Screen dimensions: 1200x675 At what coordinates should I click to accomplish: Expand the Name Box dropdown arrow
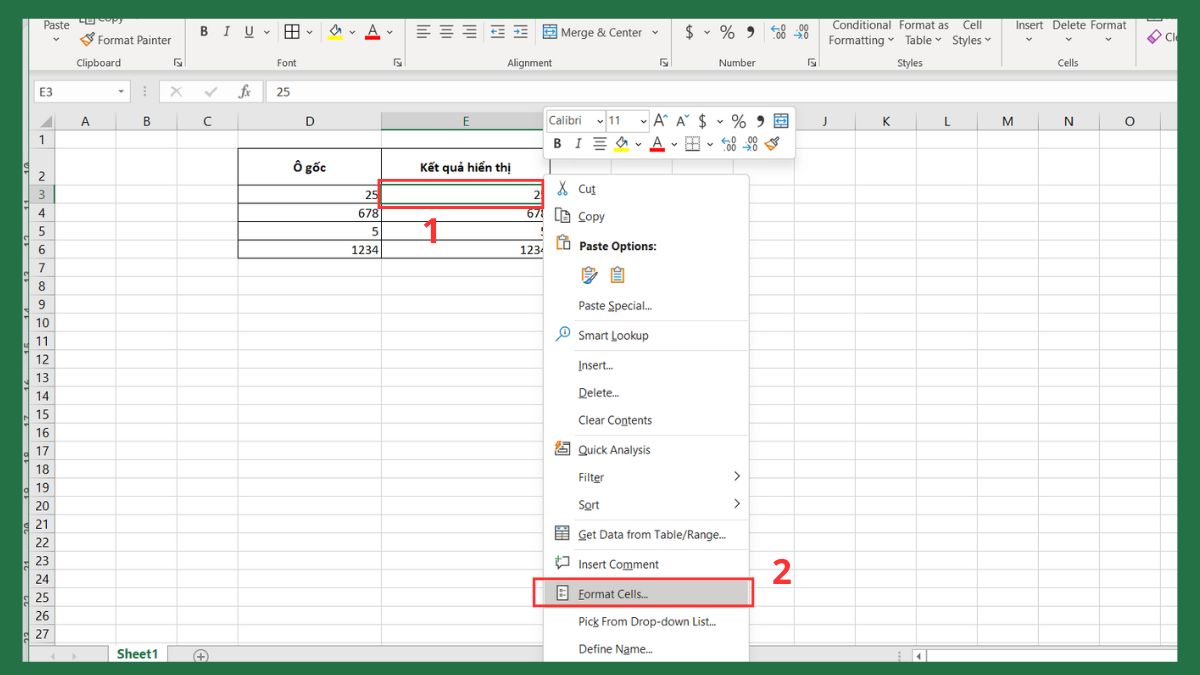pyautogui.click(x=121, y=92)
